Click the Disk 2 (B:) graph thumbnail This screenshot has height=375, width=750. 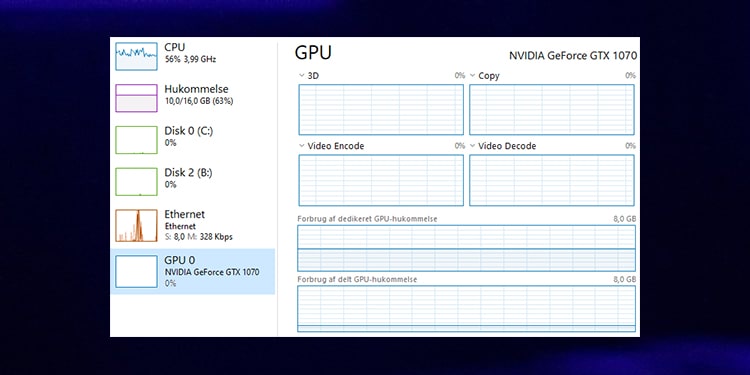point(136,181)
